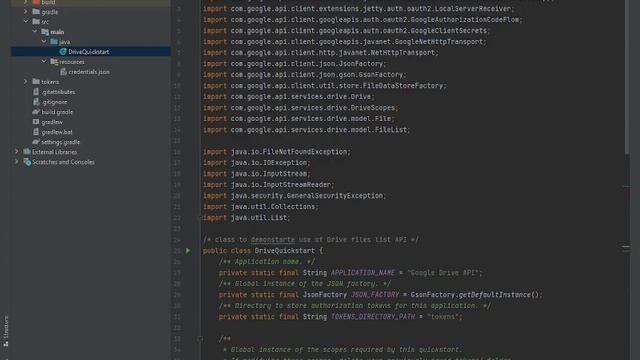Viewport: 640px width, 360px height.
Task: Select the .gitignore file
Action: [54, 102]
